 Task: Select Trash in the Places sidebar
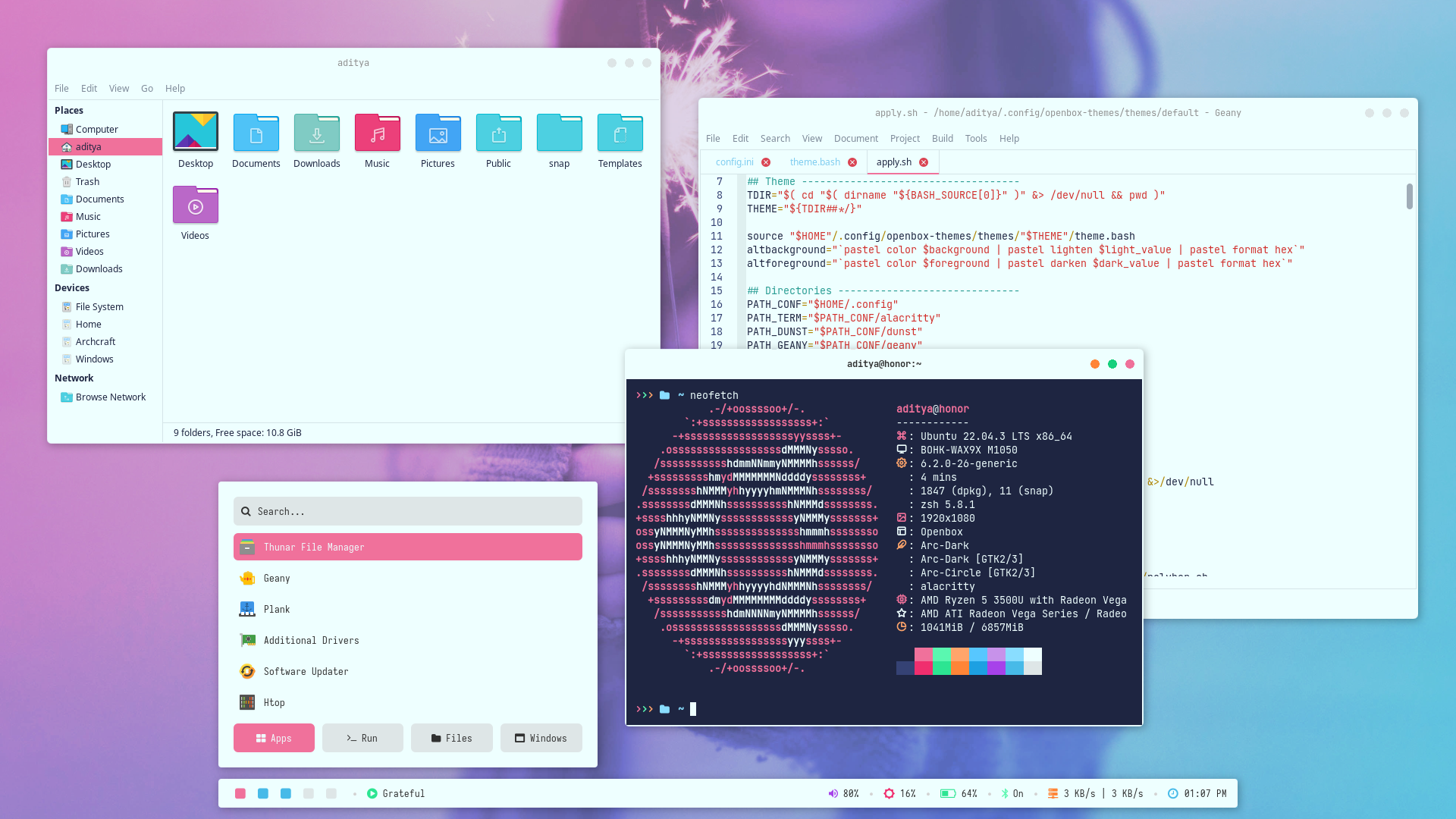click(87, 182)
